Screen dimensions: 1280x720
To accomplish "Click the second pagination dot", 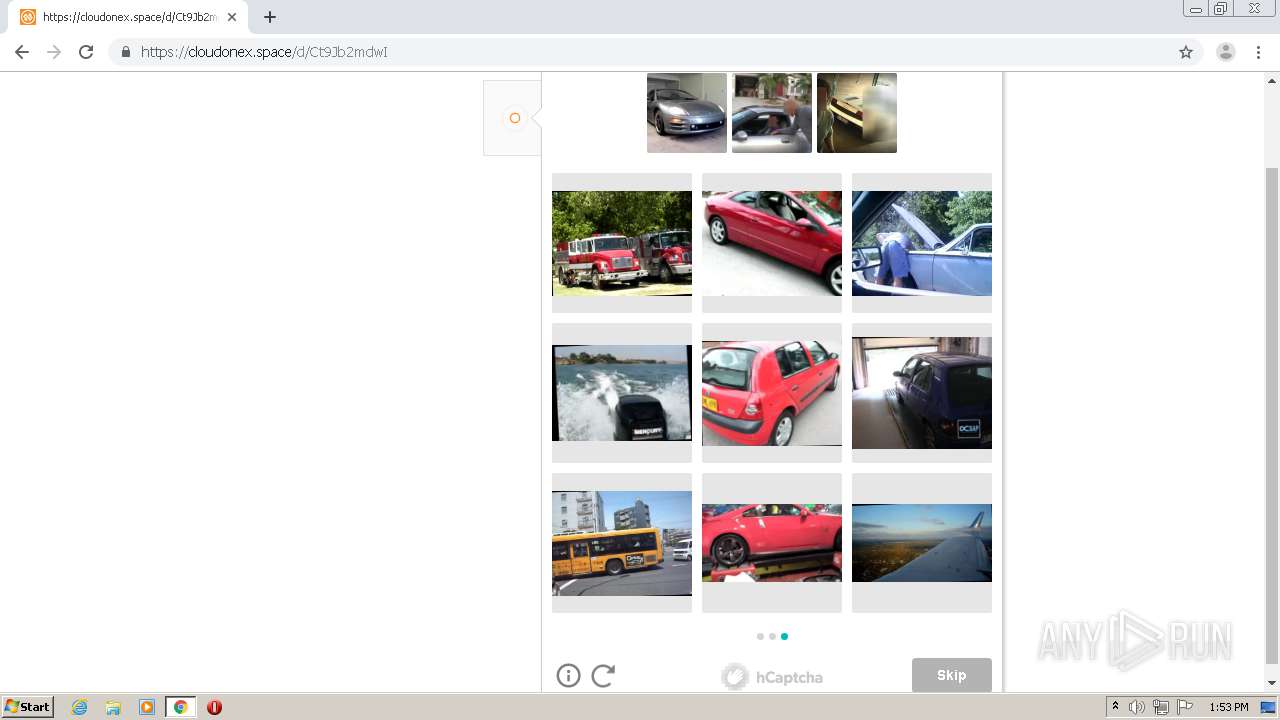I will click(772, 636).
